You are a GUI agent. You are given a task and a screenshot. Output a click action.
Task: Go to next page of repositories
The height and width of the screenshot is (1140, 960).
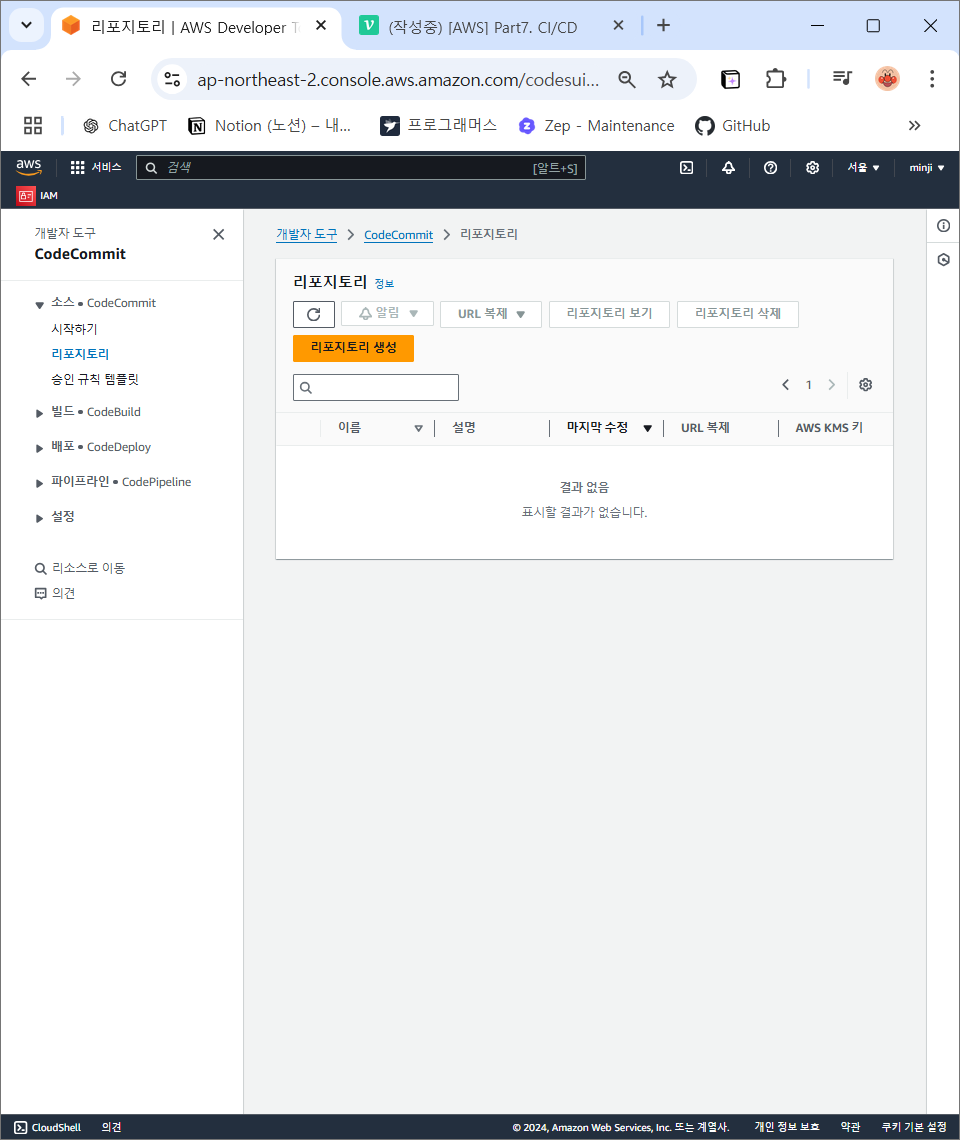click(831, 385)
